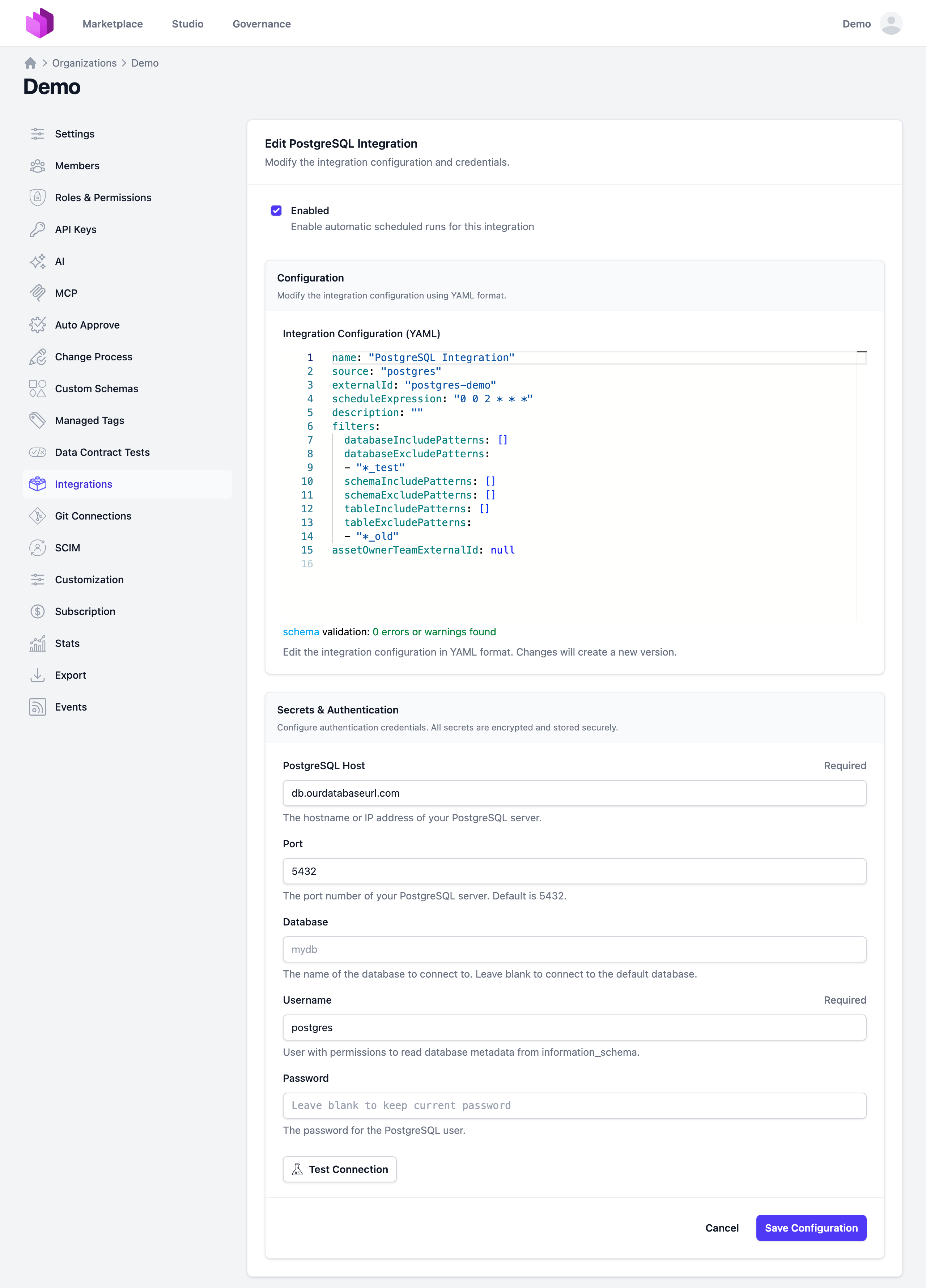
Task: Click the AI sparkles icon in the sidebar
Action: tap(38, 261)
